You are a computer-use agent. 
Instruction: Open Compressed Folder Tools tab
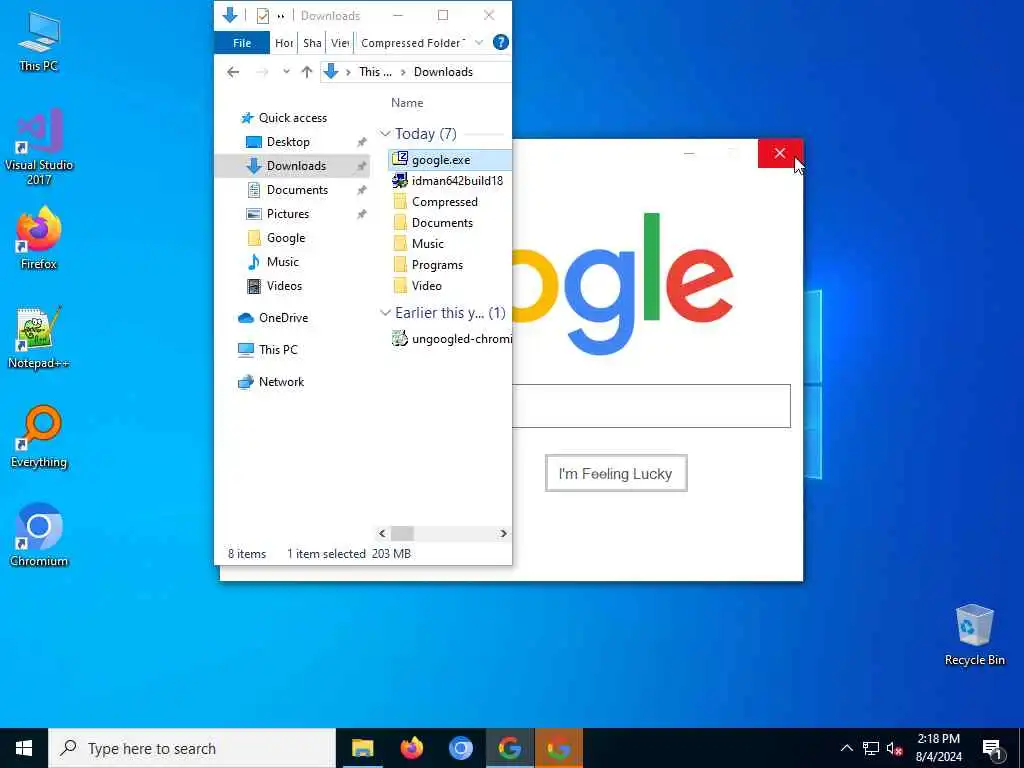[413, 42]
